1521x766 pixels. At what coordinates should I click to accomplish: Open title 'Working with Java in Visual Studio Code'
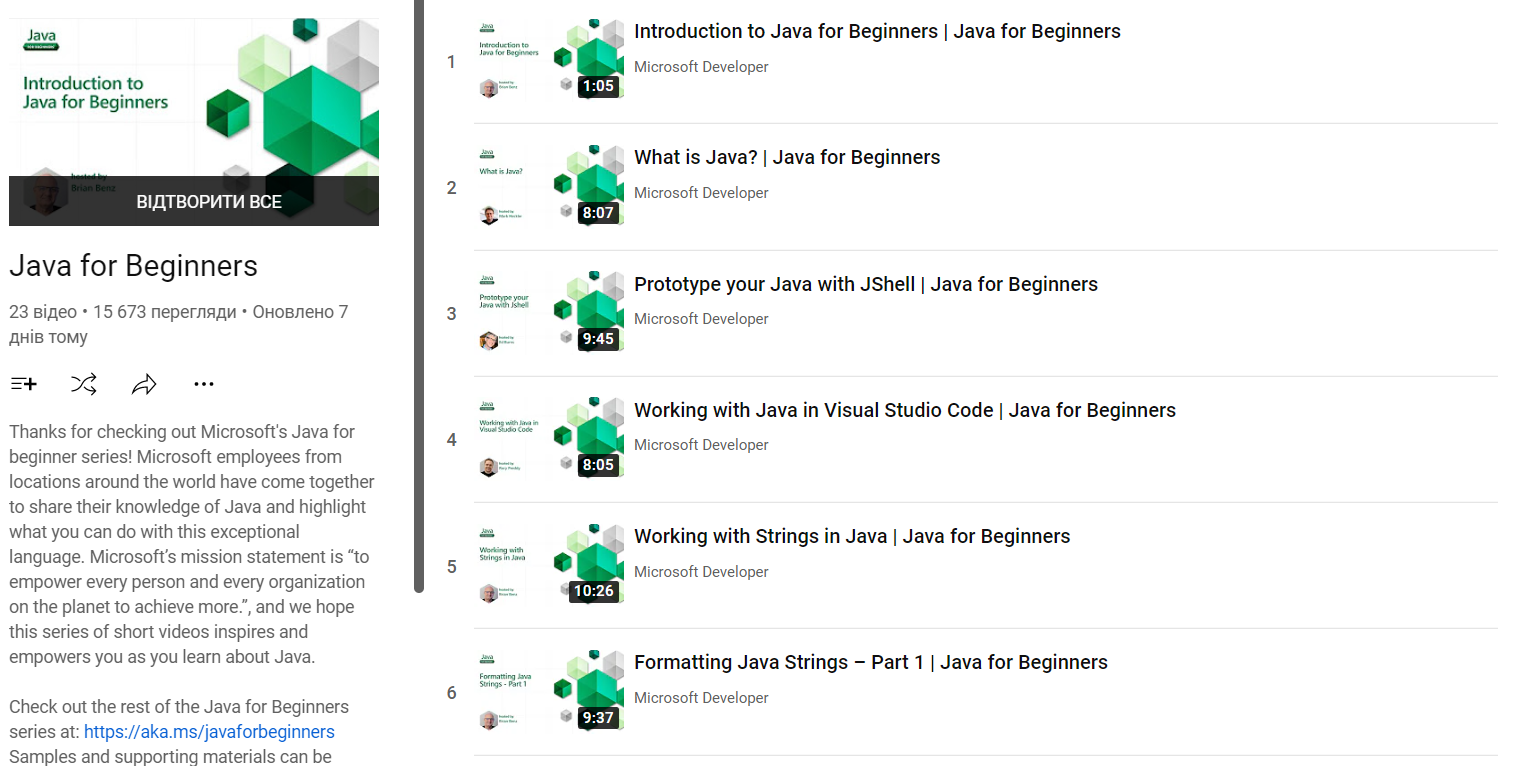pos(905,410)
